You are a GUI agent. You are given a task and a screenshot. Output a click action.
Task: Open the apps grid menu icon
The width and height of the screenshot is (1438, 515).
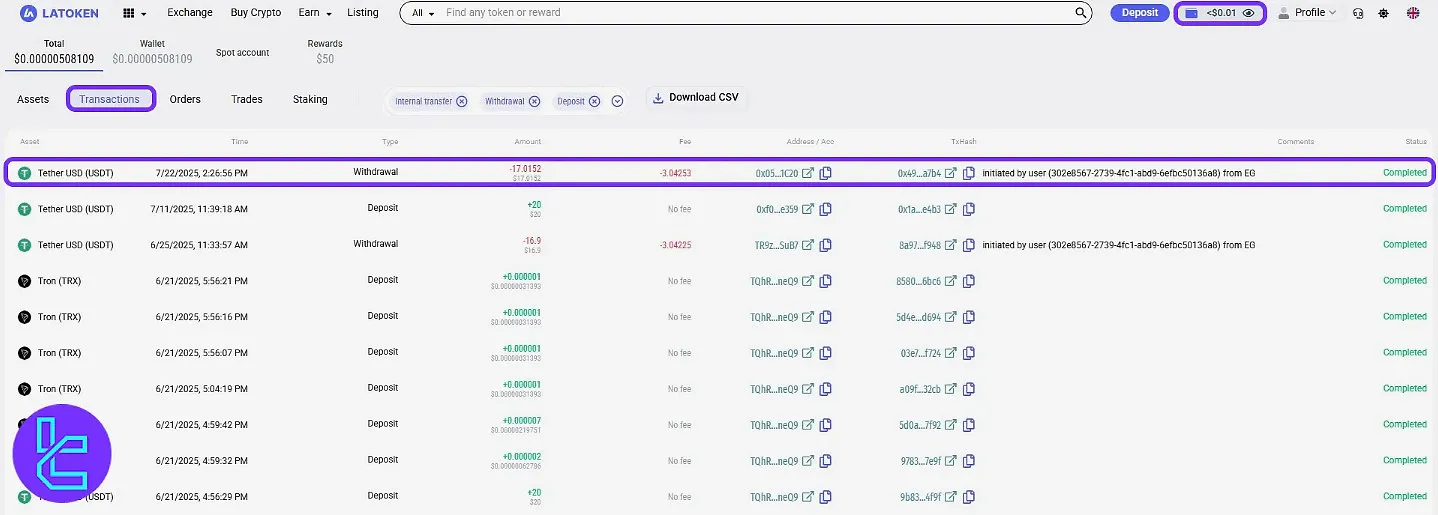(x=129, y=13)
